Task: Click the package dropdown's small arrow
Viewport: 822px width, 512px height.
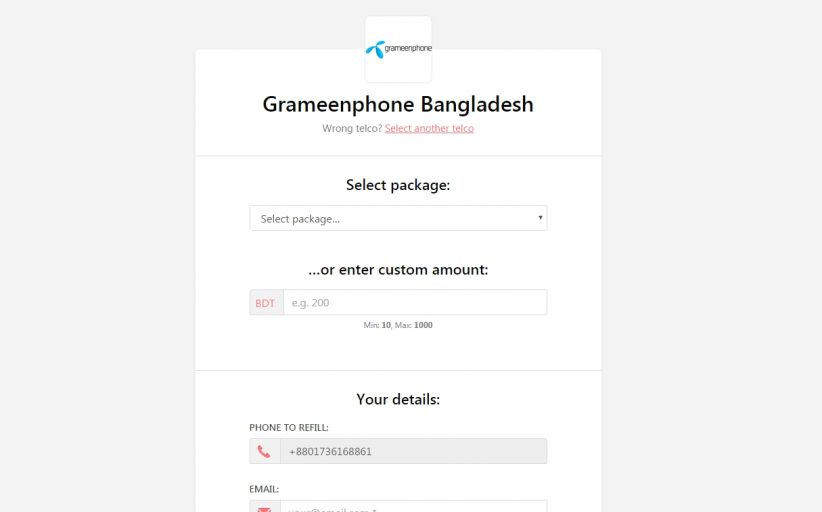Action: (540, 218)
